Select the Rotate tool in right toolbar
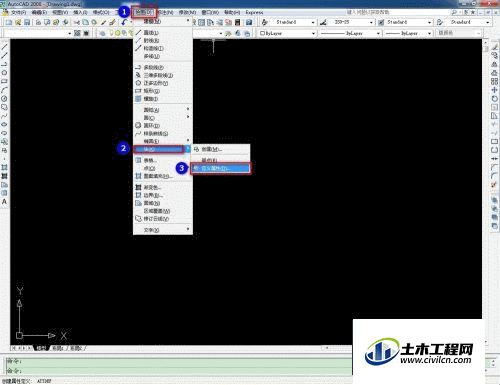The width and height of the screenshot is (500, 385). [495, 99]
